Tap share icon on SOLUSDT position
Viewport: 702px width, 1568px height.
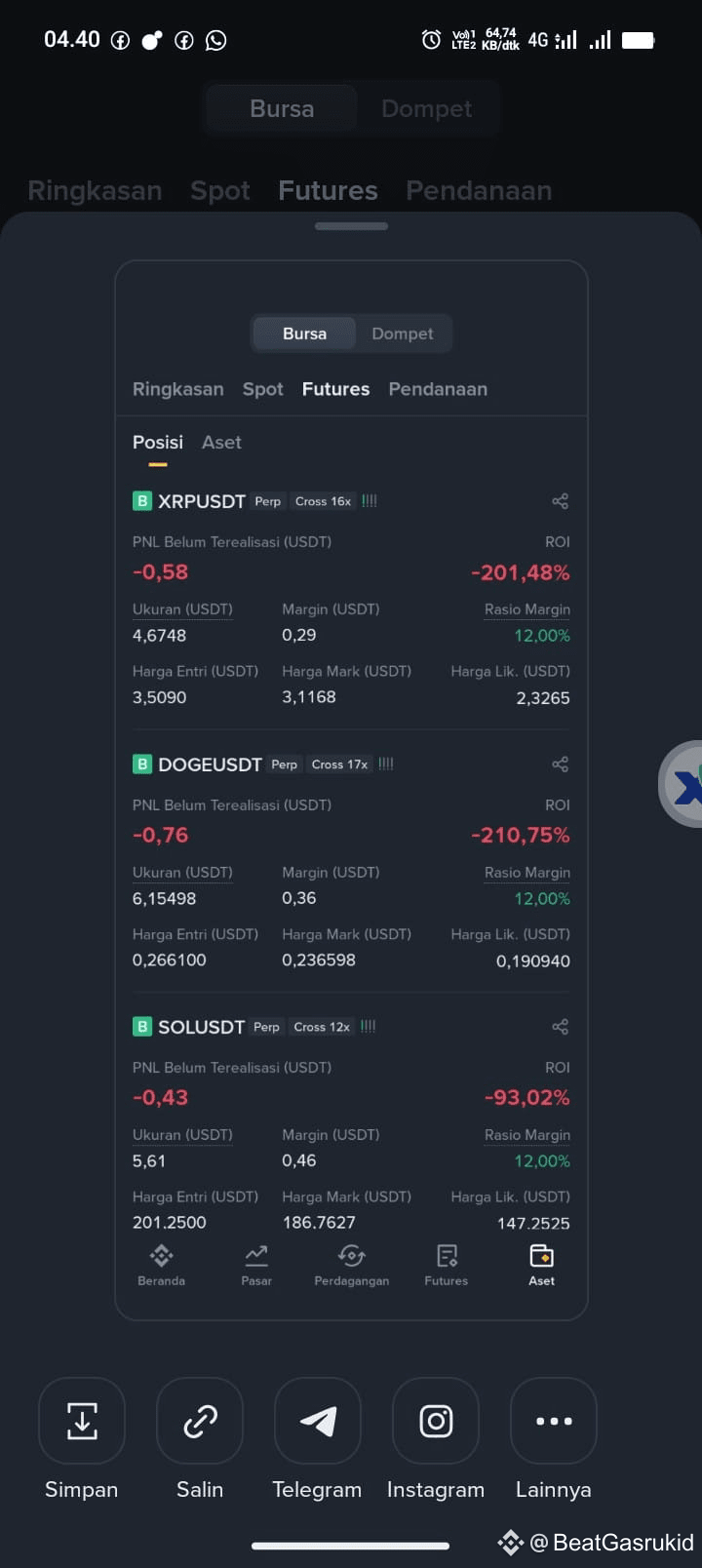tap(560, 1027)
